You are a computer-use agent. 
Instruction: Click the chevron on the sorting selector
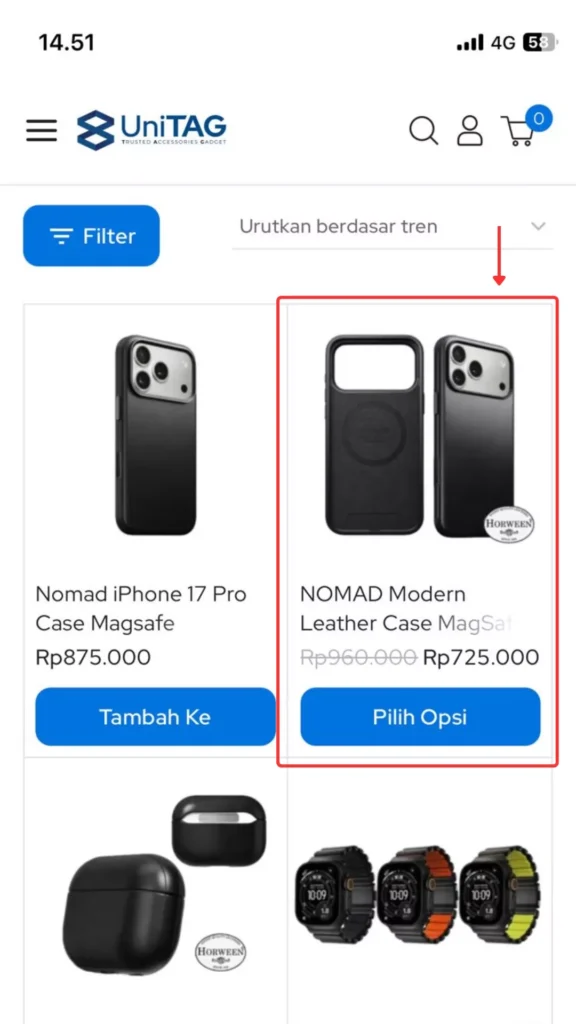click(539, 227)
